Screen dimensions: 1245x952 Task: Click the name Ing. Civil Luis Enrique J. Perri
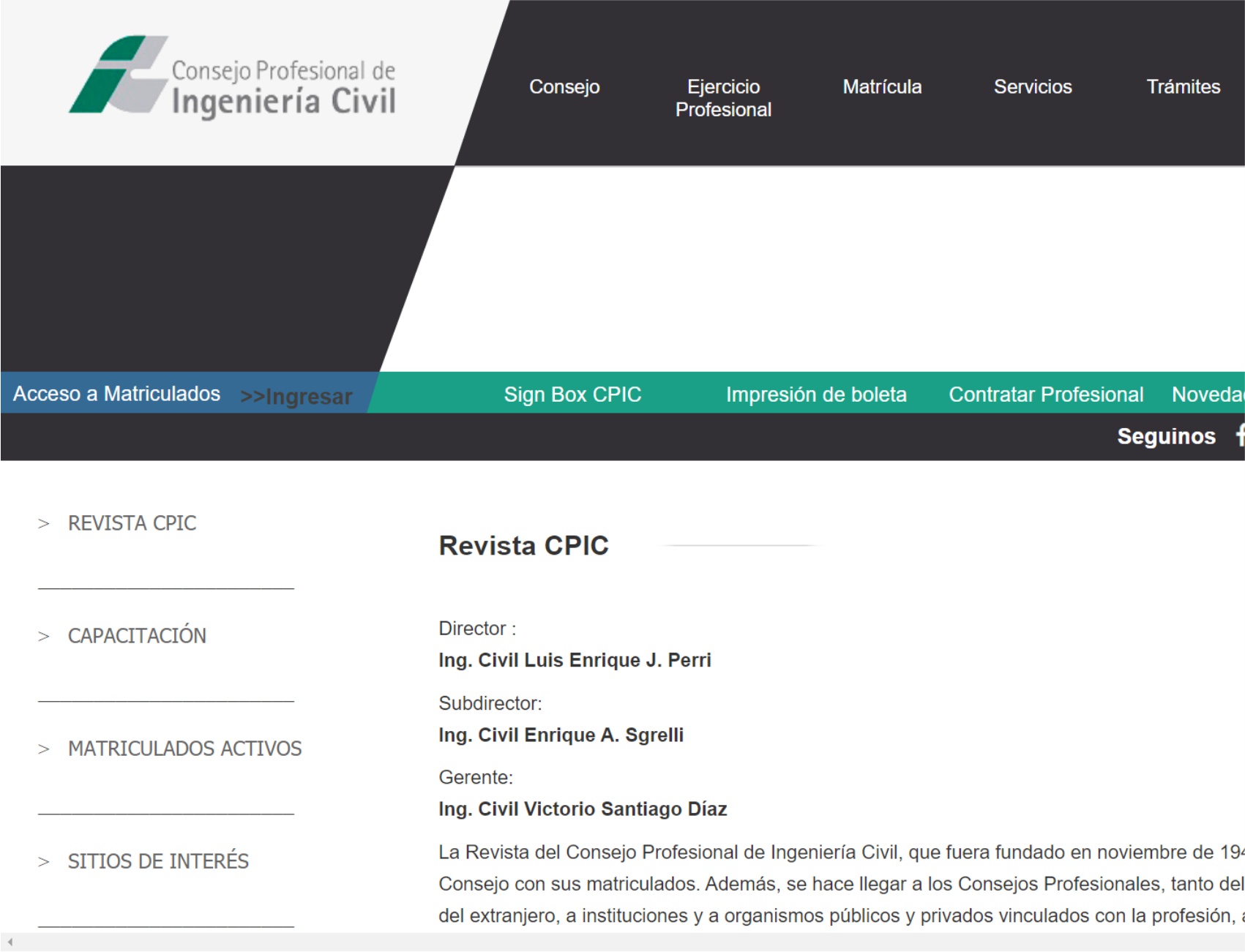point(575,660)
